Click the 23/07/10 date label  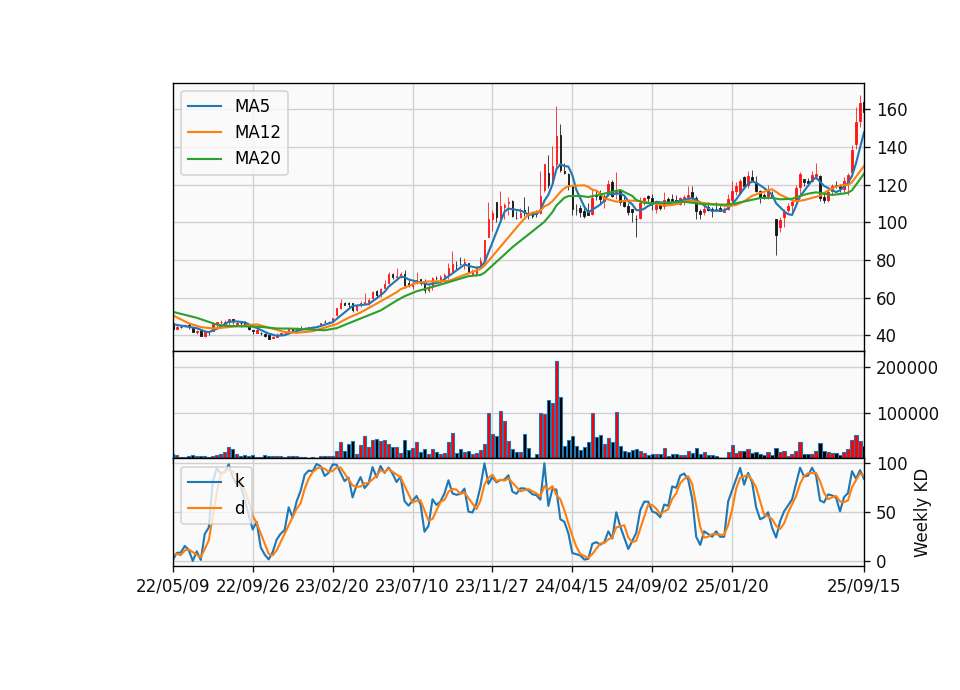pyautogui.click(x=412, y=586)
